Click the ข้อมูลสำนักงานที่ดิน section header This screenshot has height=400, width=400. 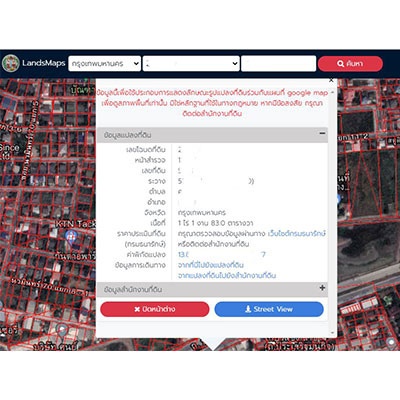[212, 289]
